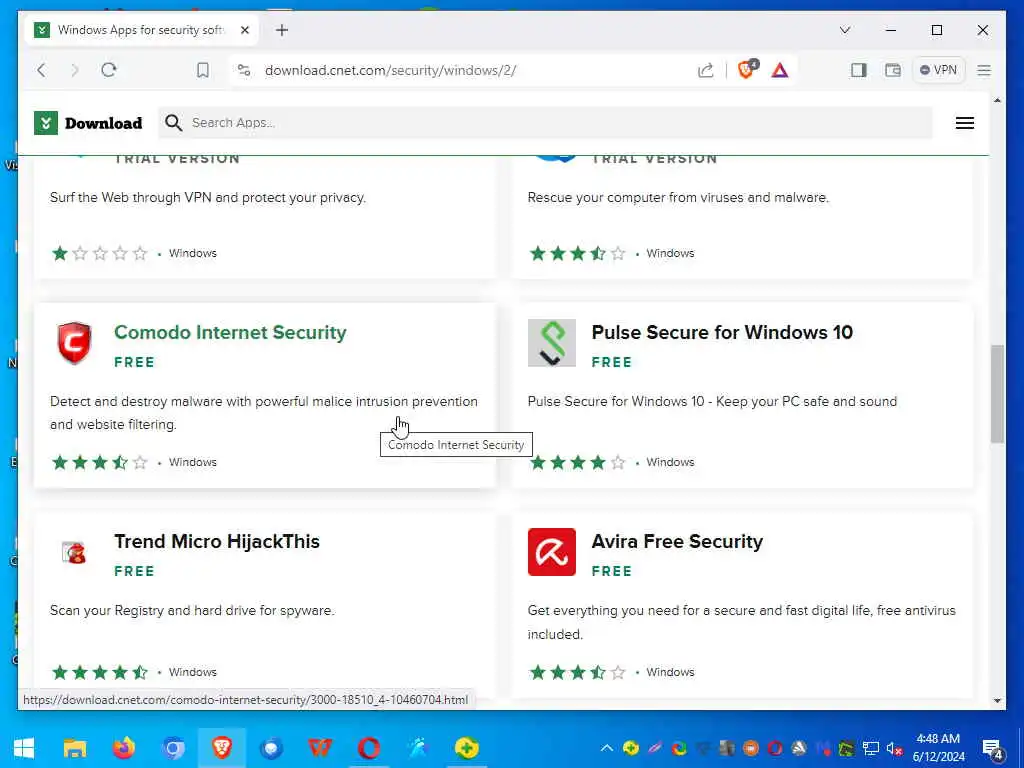
Task: Open Trend Micro HijackThis link
Action: pyautogui.click(x=217, y=541)
